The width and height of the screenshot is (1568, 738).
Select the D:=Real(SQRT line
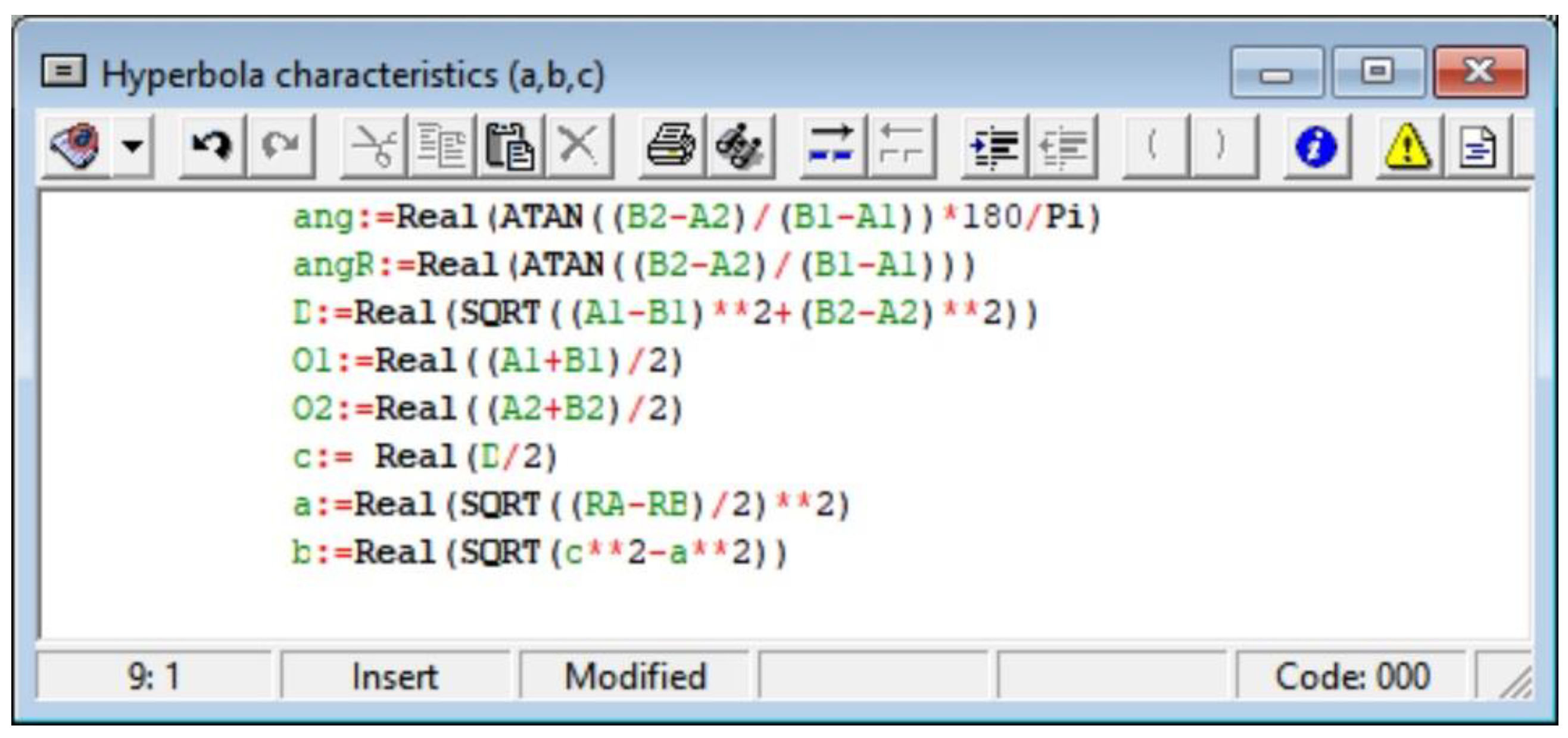pyautogui.click(x=665, y=313)
